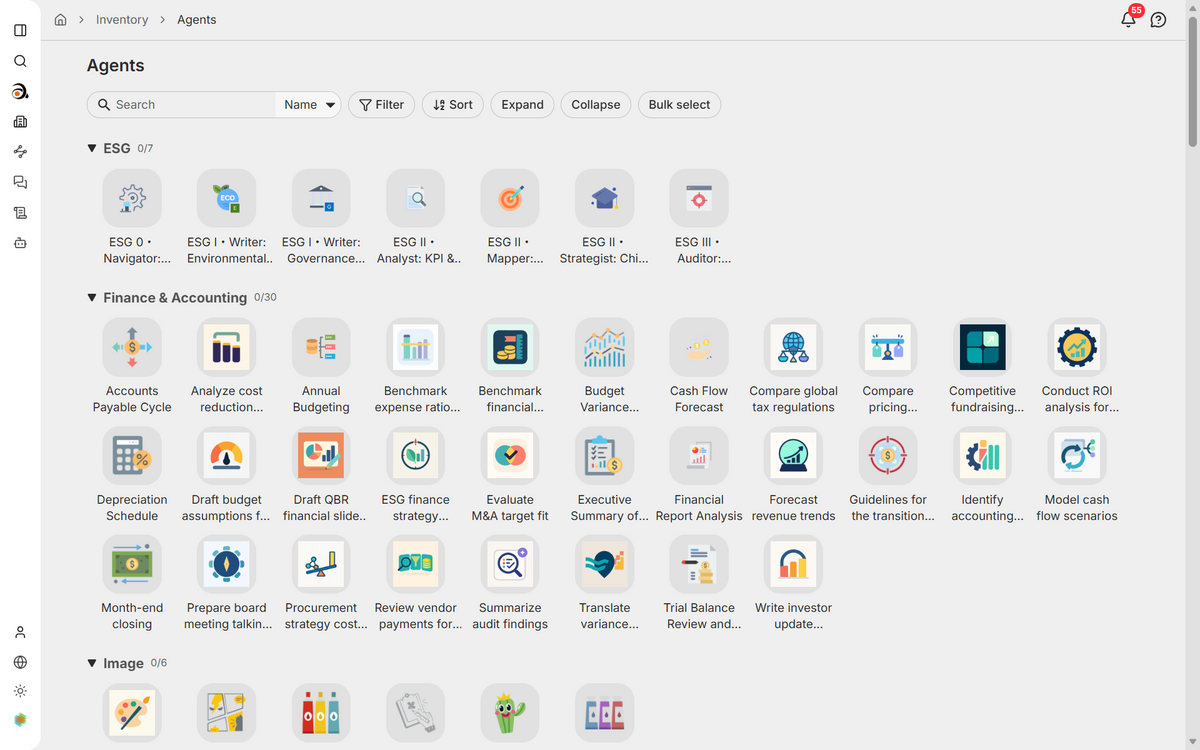Open the home breadcrumb icon
Image resolution: width=1200 pixels, height=750 pixels.
point(60,19)
